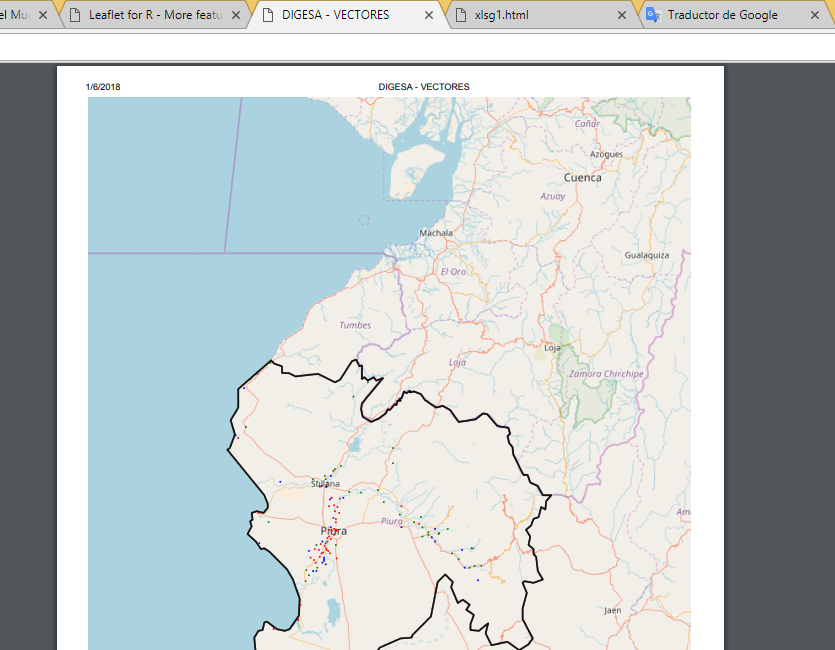
Task: Click the Google Translate favicon
Action: tap(653, 15)
